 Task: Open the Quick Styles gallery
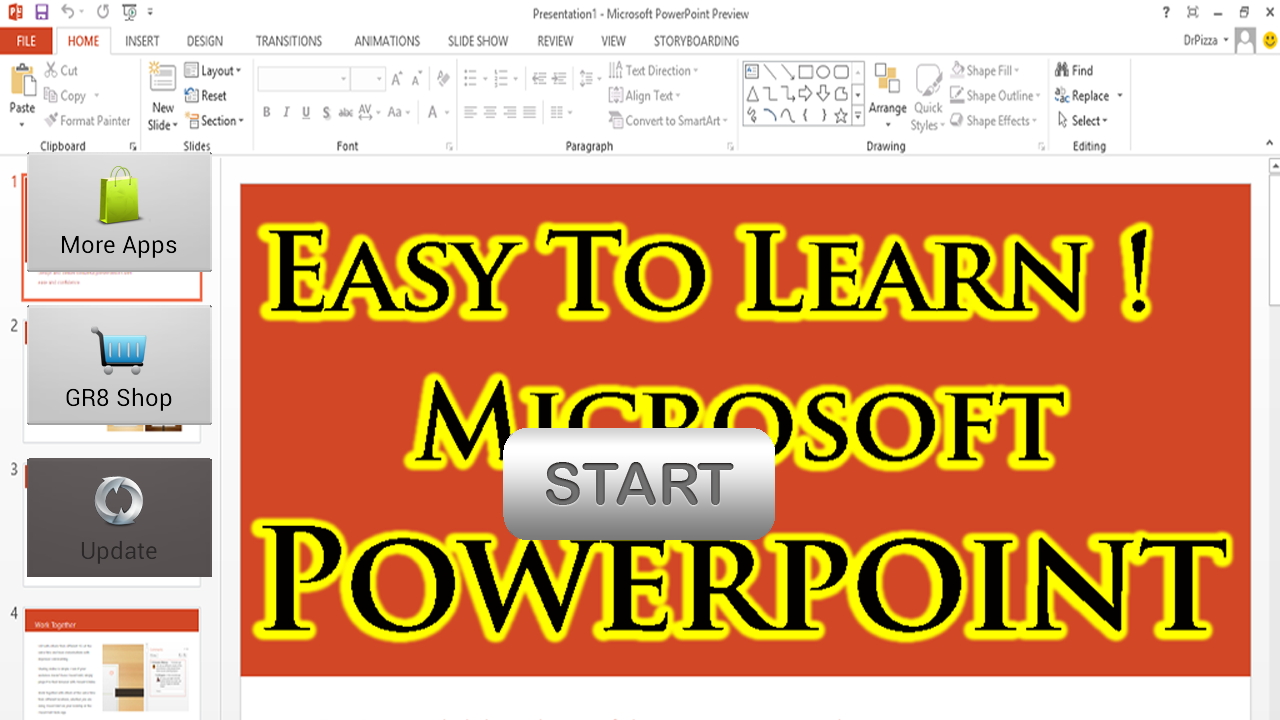[927, 96]
